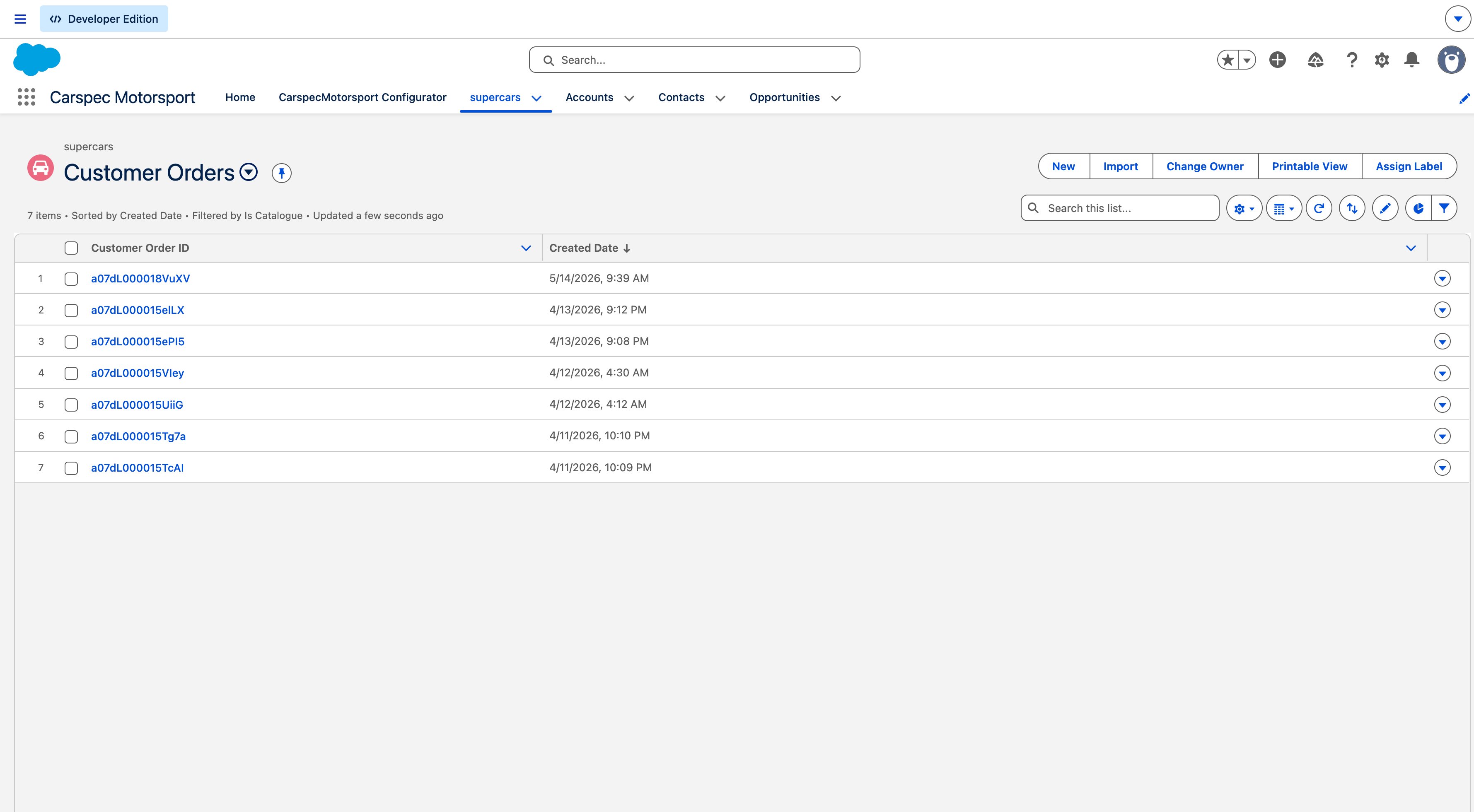Switch to the supercars tab

point(495,97)
